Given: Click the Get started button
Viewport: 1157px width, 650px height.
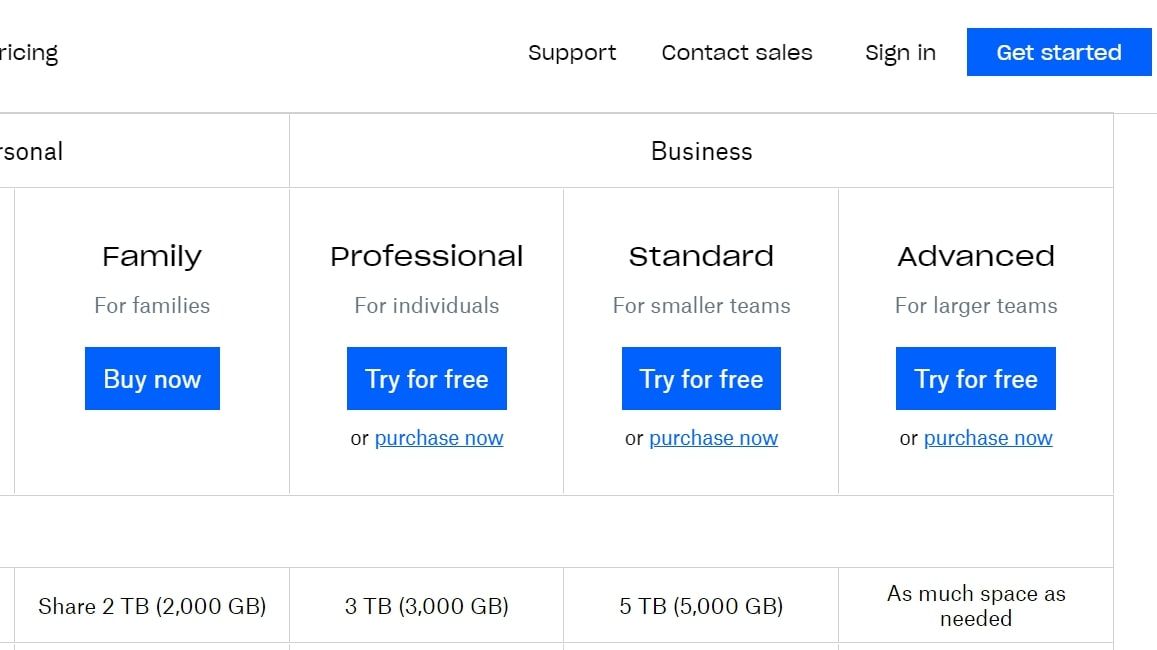Looking at the screenshot, I should pos(1058,52).
